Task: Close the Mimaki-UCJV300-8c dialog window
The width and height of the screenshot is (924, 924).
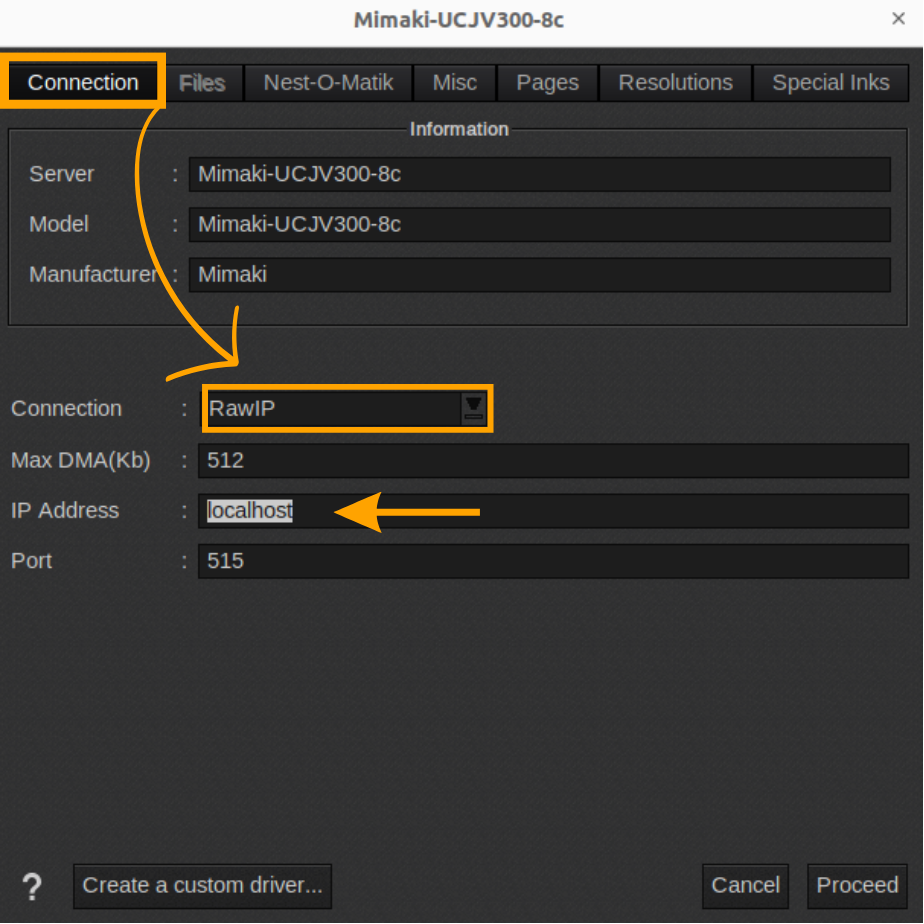Action: [897, 19]
